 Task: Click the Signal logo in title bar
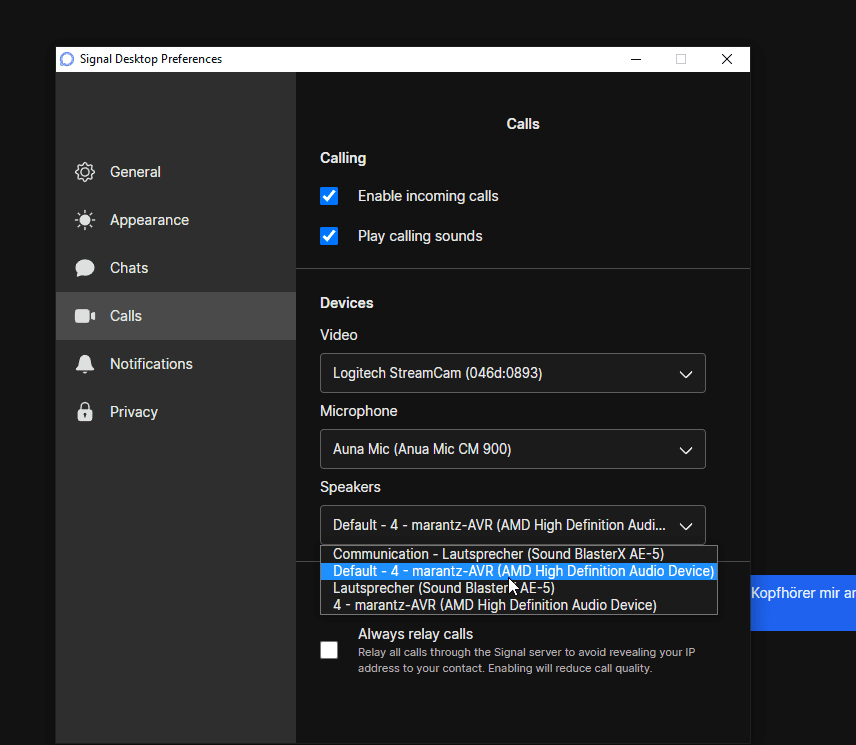tap(67, 59)
